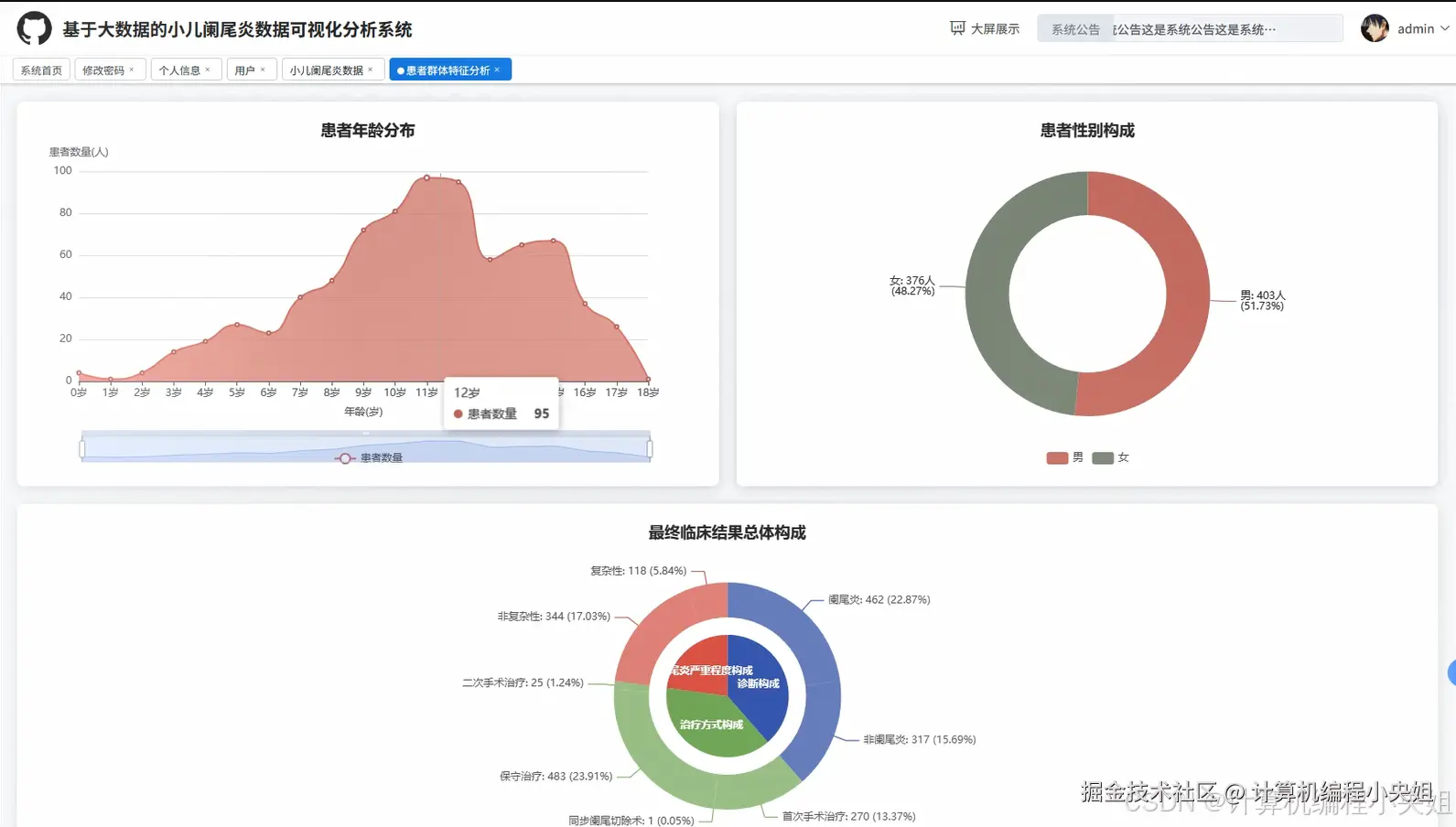Click the 大屏展示 presentation screen icon
The height and width of the screenshot is (827, 1456).
coord(957,28)
